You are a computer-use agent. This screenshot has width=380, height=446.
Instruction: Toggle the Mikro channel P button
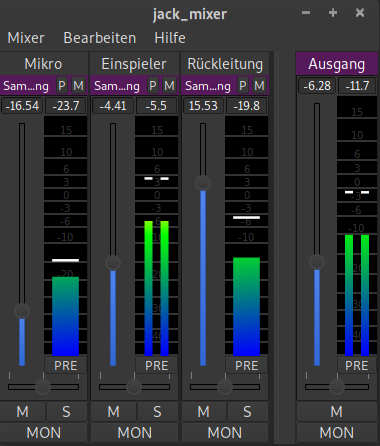(x=62, y=86)
